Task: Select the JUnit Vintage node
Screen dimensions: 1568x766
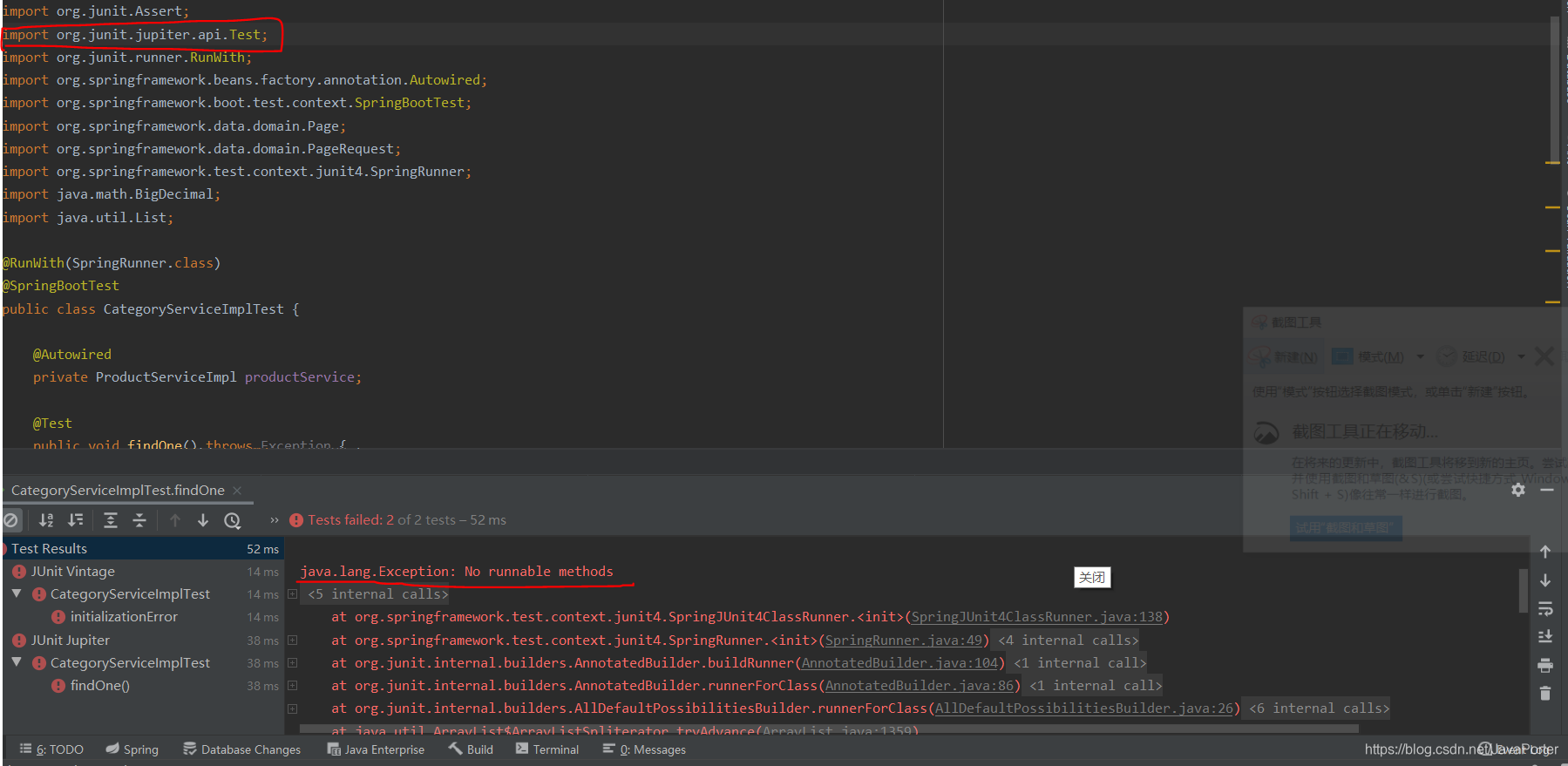Action: pos(73,572)
